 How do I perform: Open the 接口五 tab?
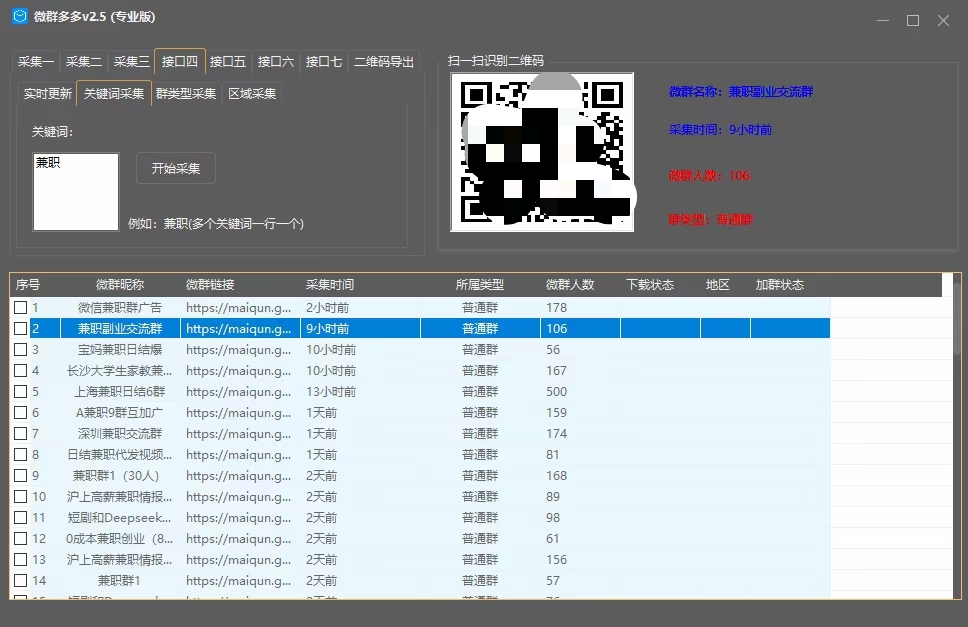coord(228,62)
